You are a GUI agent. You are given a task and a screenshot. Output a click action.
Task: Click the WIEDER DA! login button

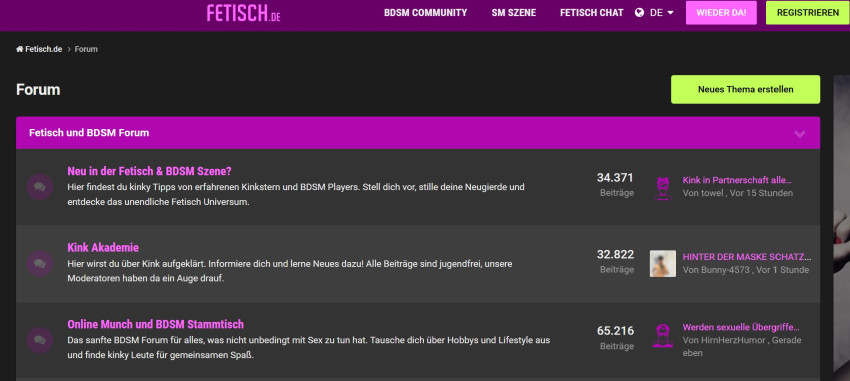point(721,12)
